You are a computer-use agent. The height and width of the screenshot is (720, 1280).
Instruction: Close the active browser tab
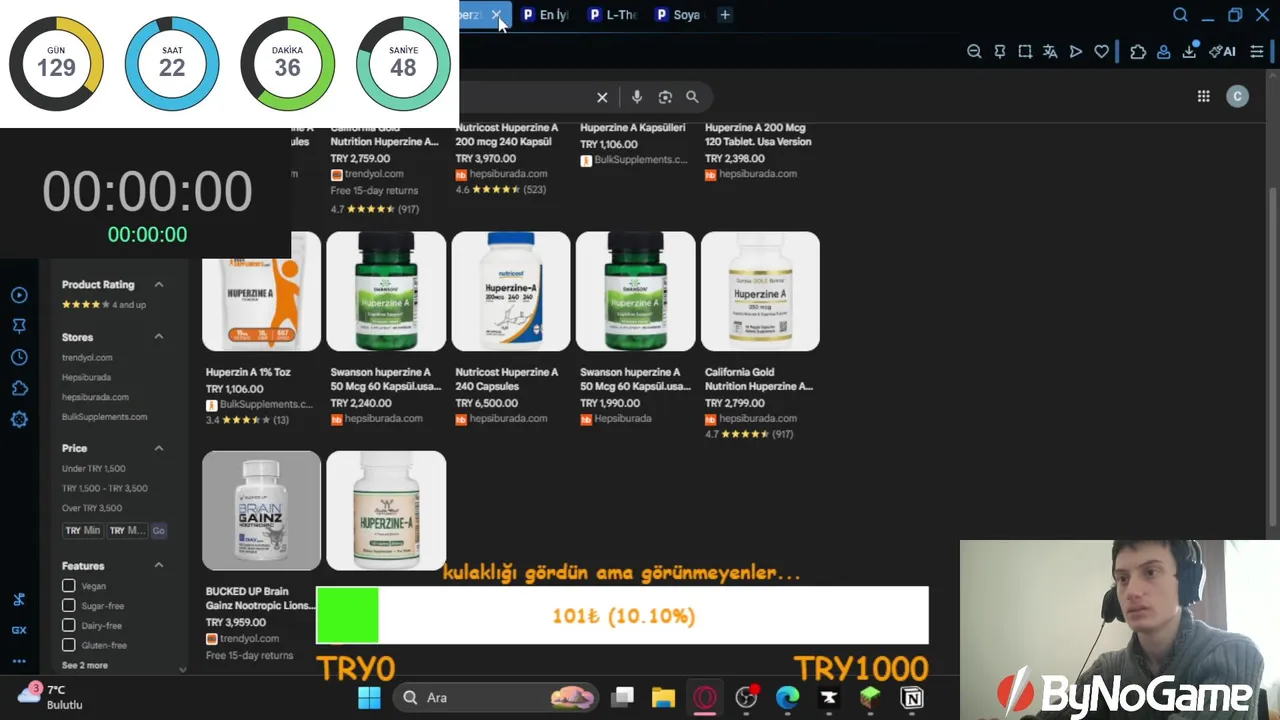[496, 15]
